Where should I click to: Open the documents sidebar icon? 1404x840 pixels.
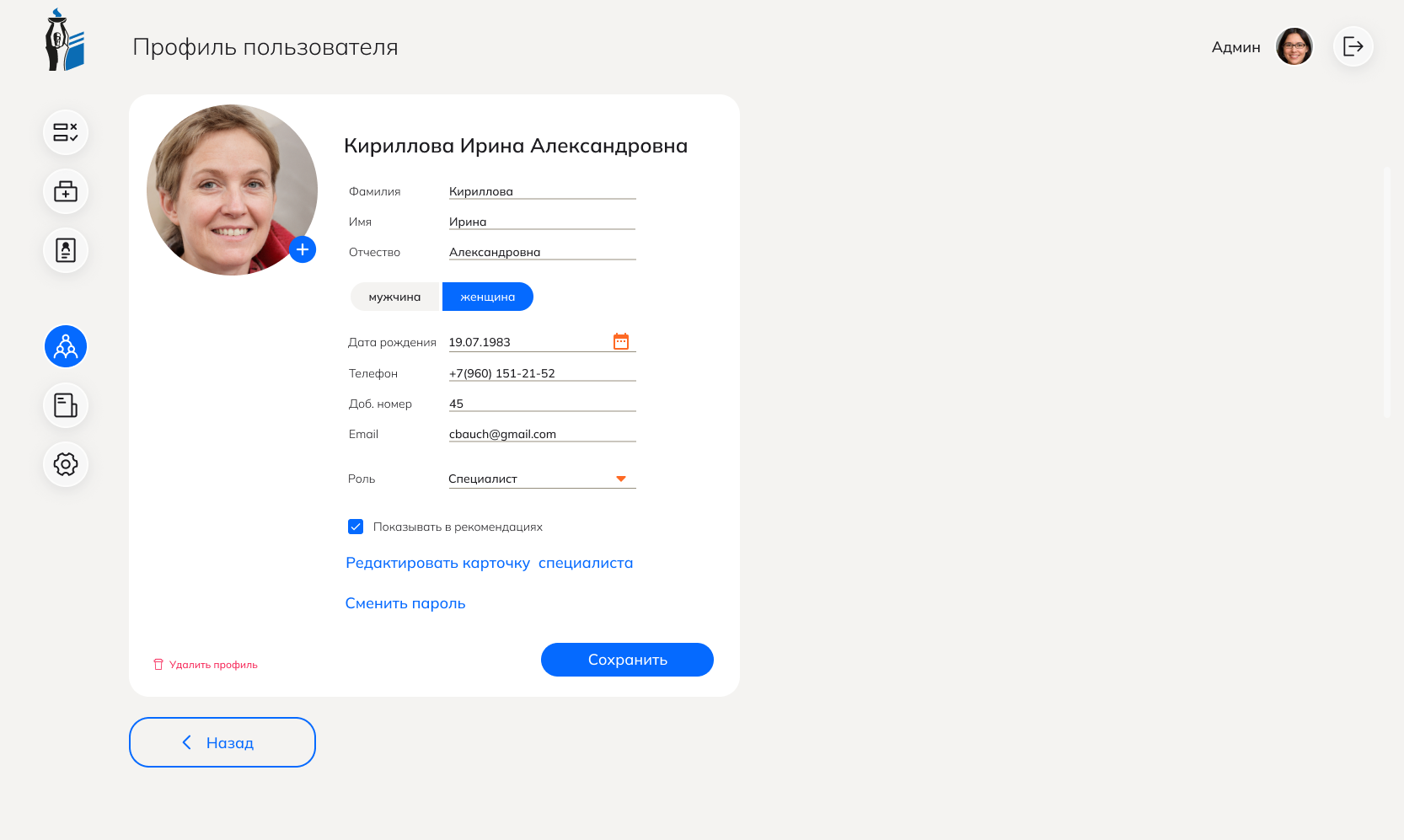click(x=66, y=405)
